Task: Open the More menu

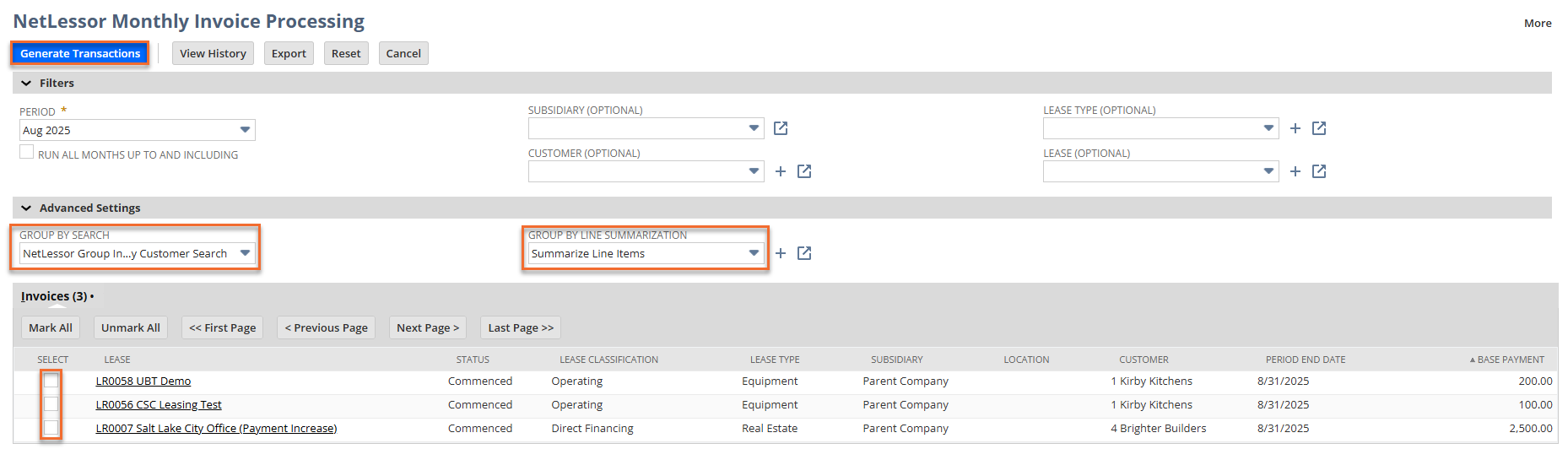Action: click(1538, 23)
